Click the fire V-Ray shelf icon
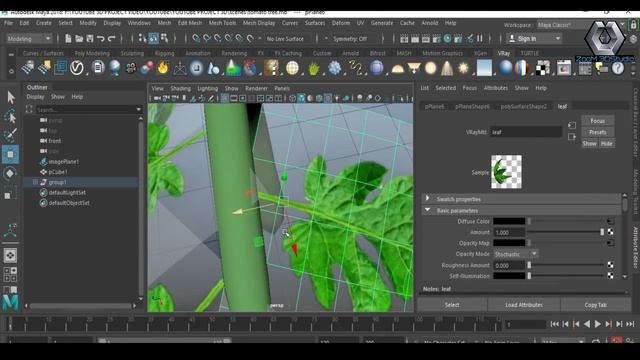Screen dimensions: 640x360 163,68
